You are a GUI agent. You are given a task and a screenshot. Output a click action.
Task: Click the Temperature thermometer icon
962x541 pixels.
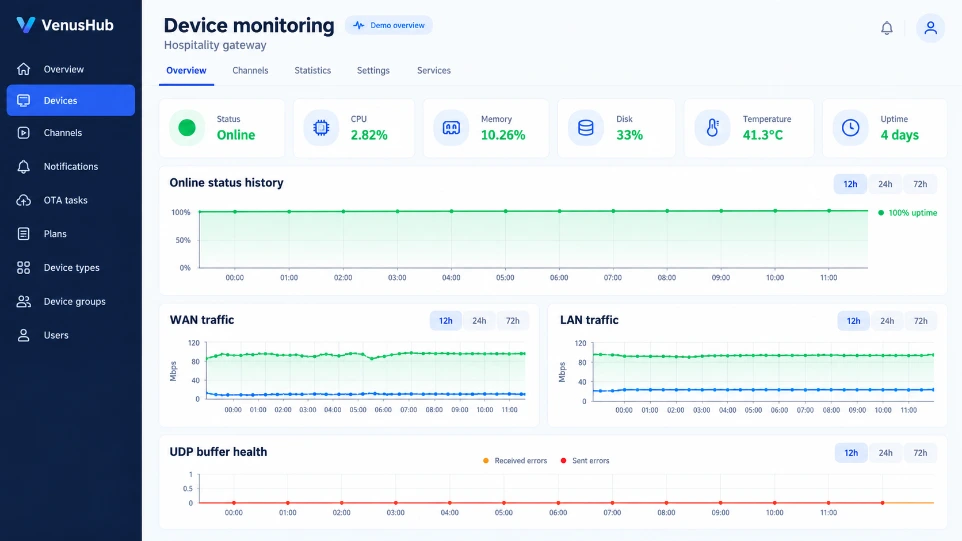tap(712, 128)
